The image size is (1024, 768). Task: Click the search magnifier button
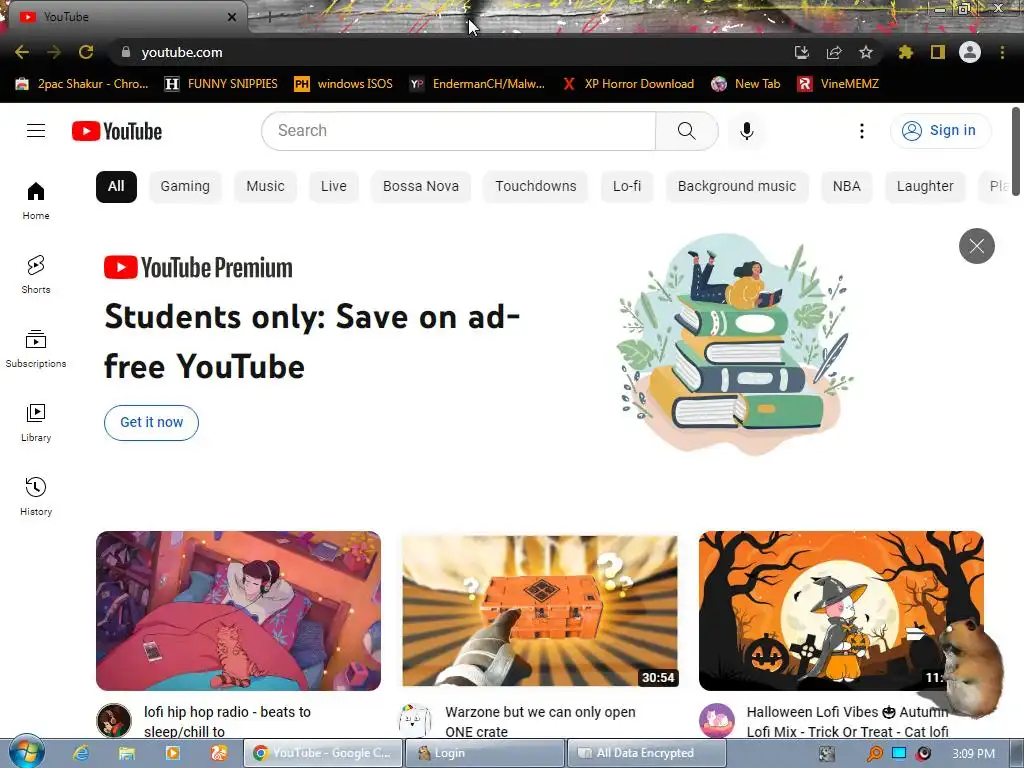tap(686, 131)
